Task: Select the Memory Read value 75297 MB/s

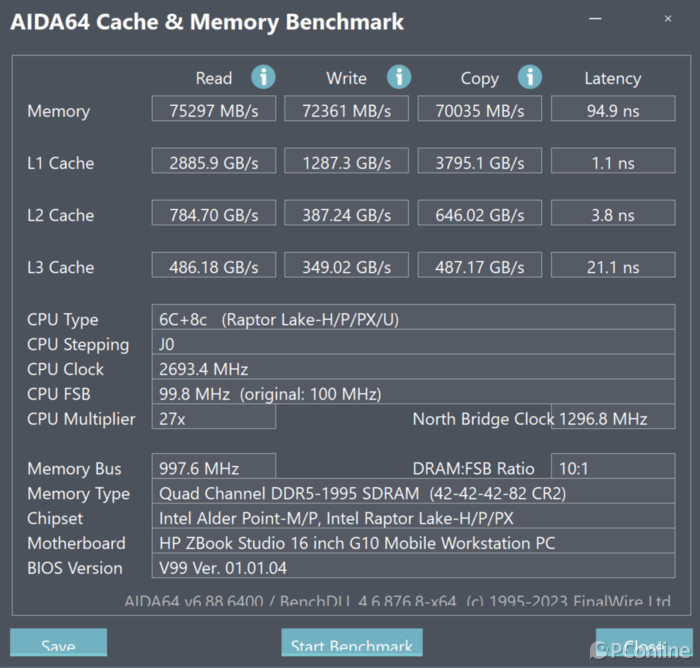Action: (214, 111)
